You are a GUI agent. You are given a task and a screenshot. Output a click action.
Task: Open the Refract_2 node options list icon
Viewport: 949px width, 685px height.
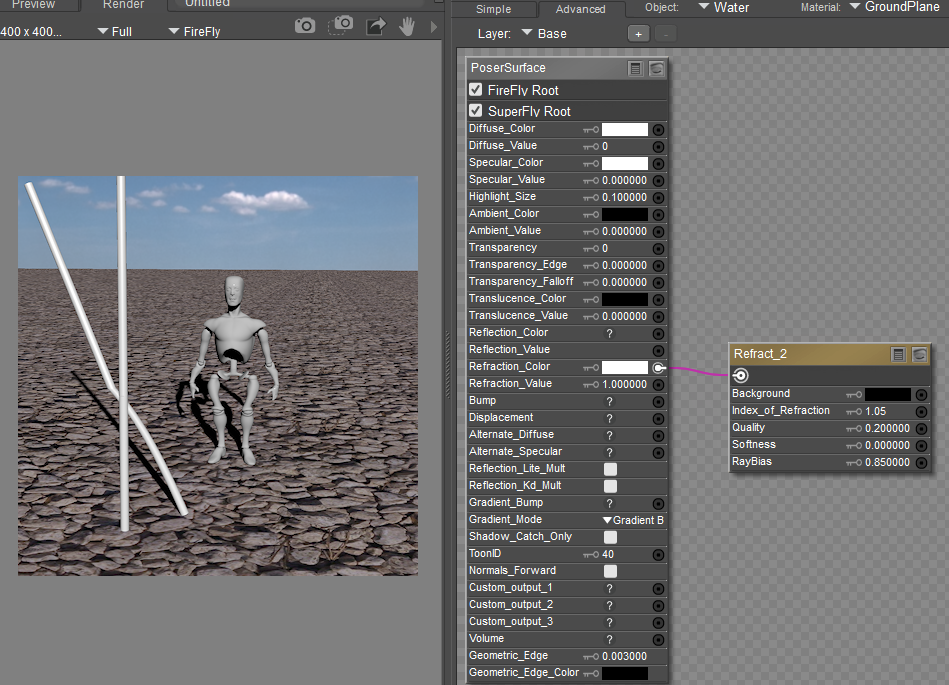(x=898, y=354)
